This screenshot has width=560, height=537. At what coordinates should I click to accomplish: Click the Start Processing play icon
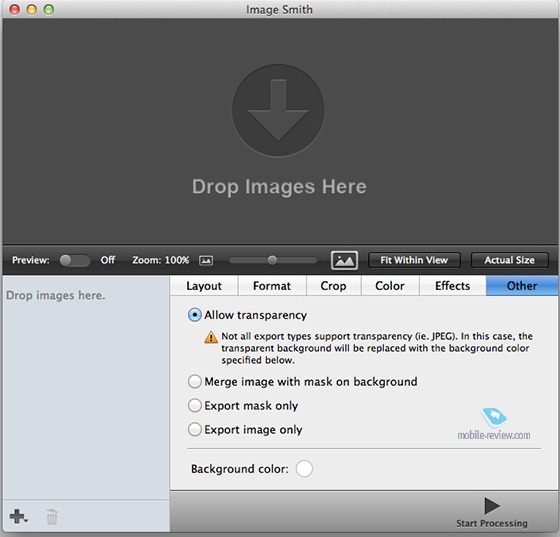click(492, 506)
